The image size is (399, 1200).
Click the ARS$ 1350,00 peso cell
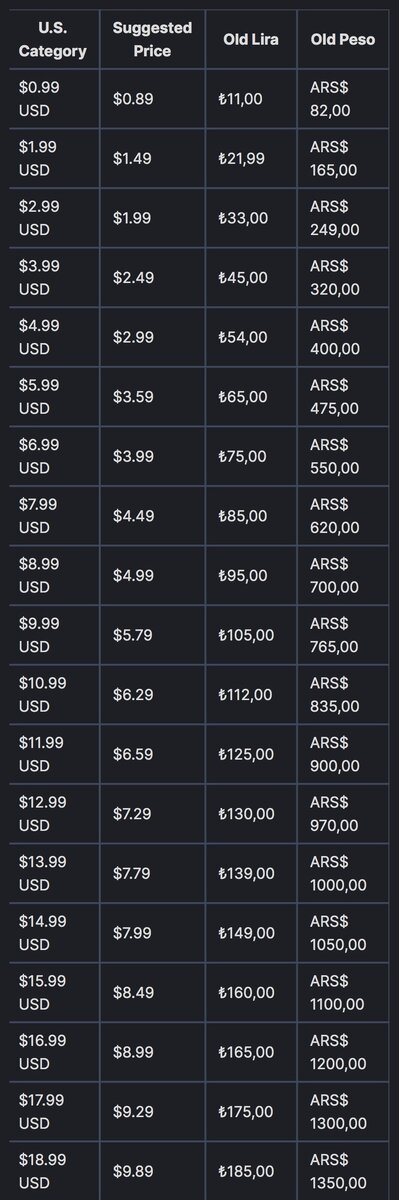click(x=343, y=1171)
